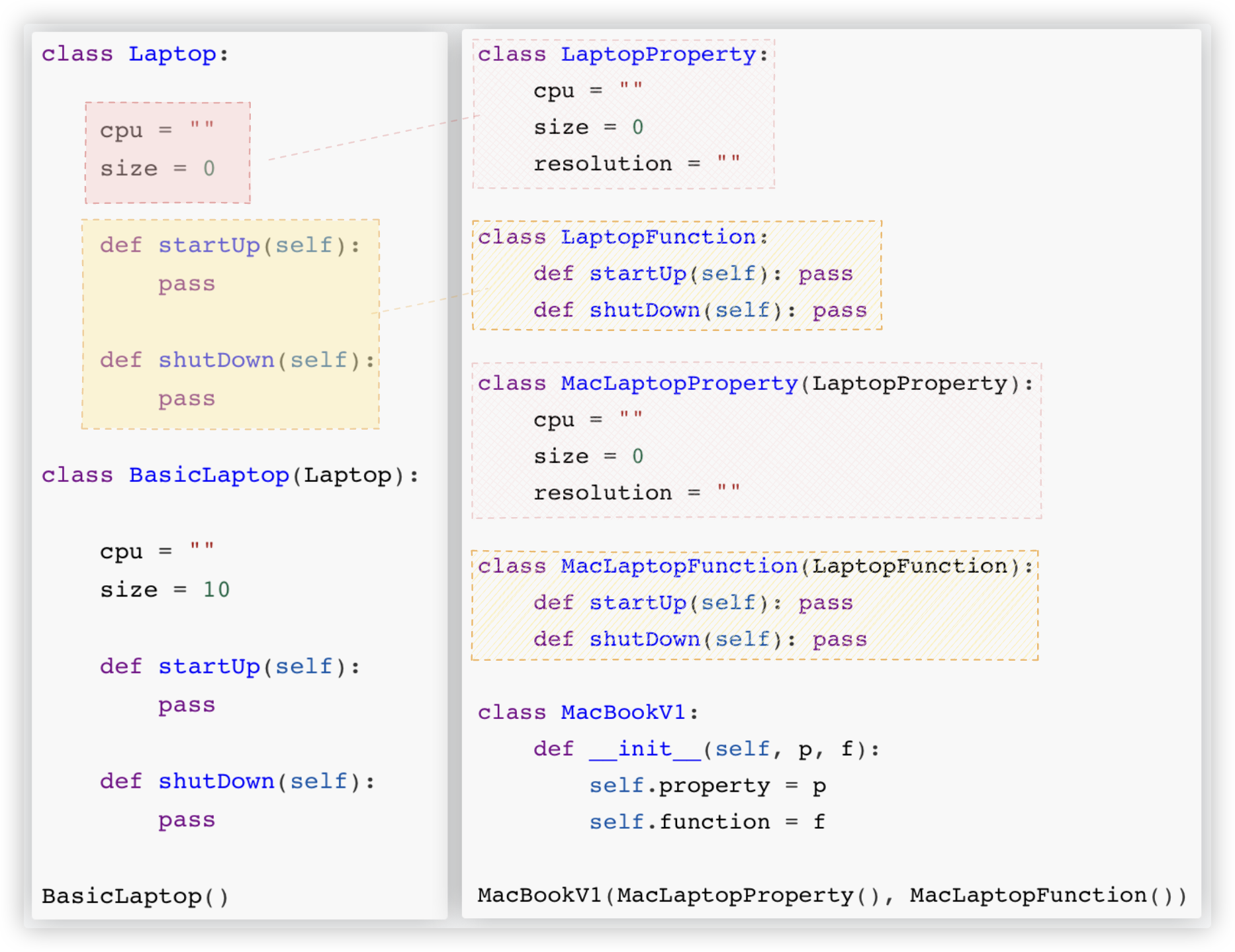Click the BasicLaptop class name in its definition
Image resolution: width=1235 pixels, height=952 pixels.
tap(208, 475)
